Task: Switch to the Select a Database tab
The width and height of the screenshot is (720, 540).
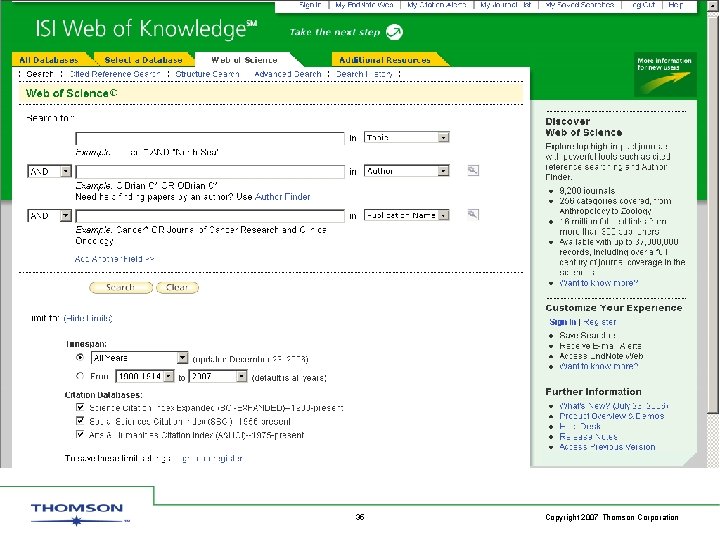Action: point(143,60)
